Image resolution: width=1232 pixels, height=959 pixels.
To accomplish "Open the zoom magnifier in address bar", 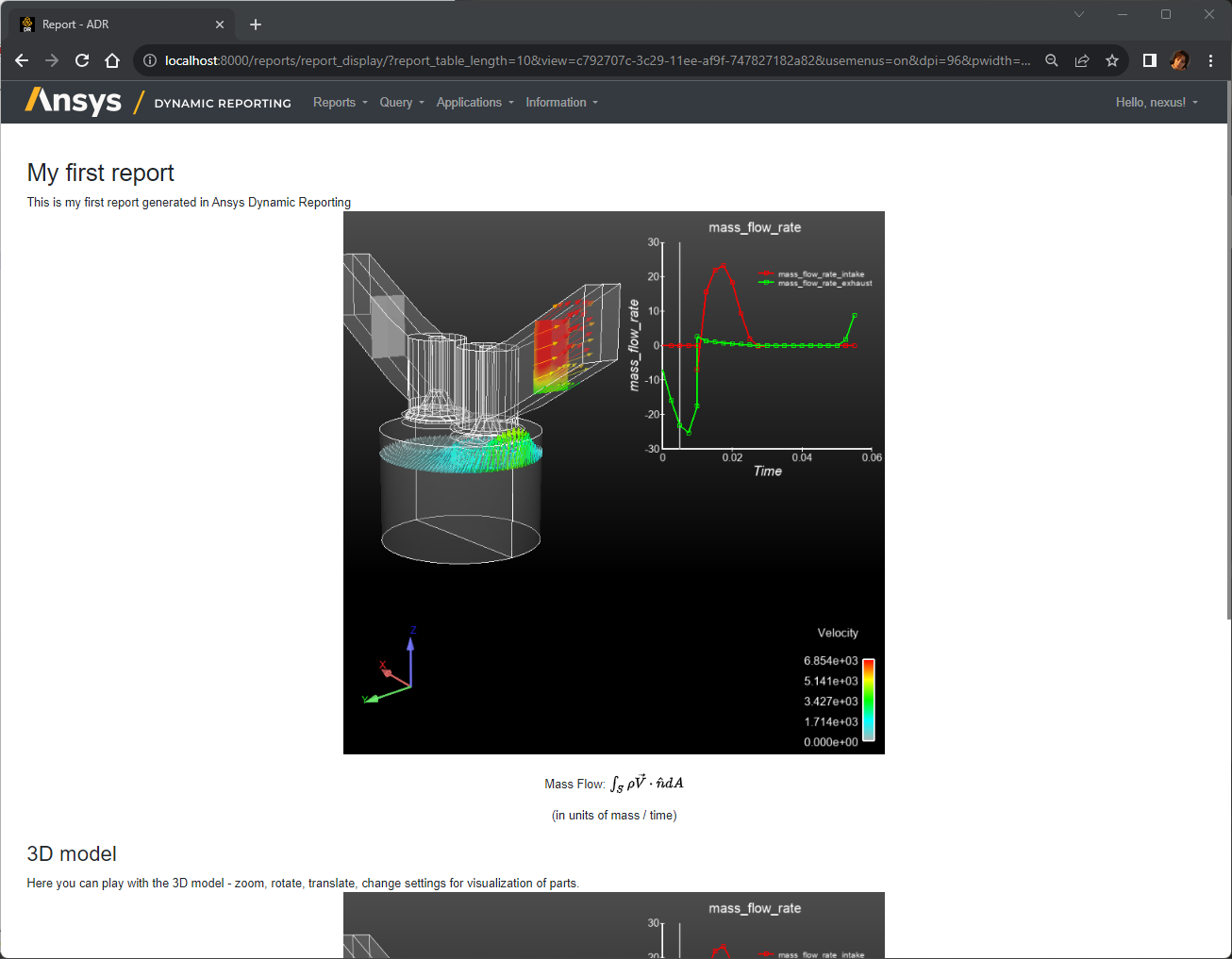I will (1052, 60).
